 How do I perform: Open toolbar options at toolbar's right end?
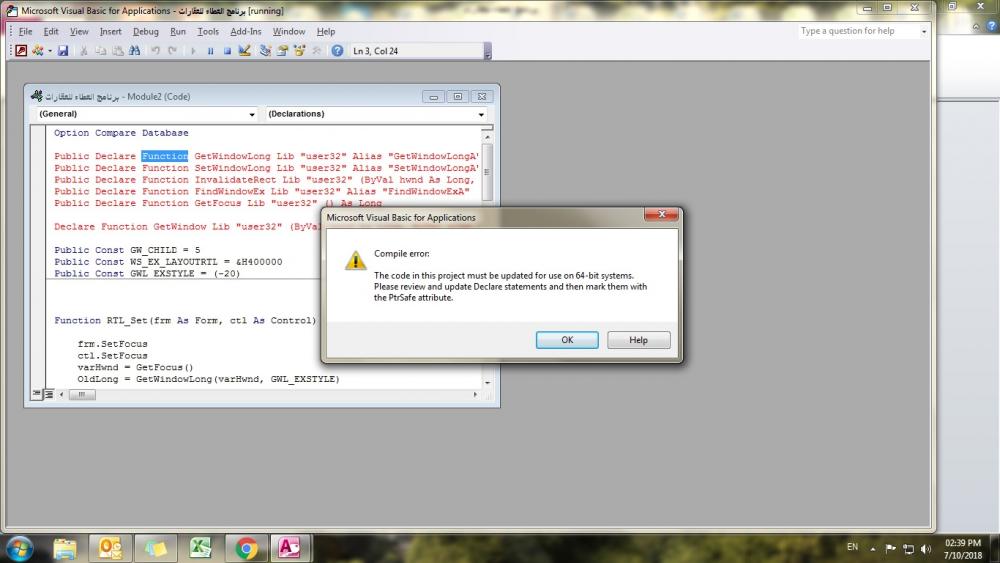point(488,51)
